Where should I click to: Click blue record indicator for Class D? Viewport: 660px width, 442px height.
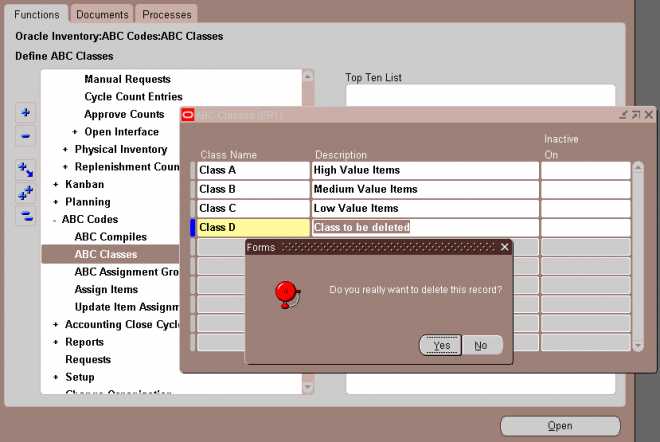(x=193, y=227)
